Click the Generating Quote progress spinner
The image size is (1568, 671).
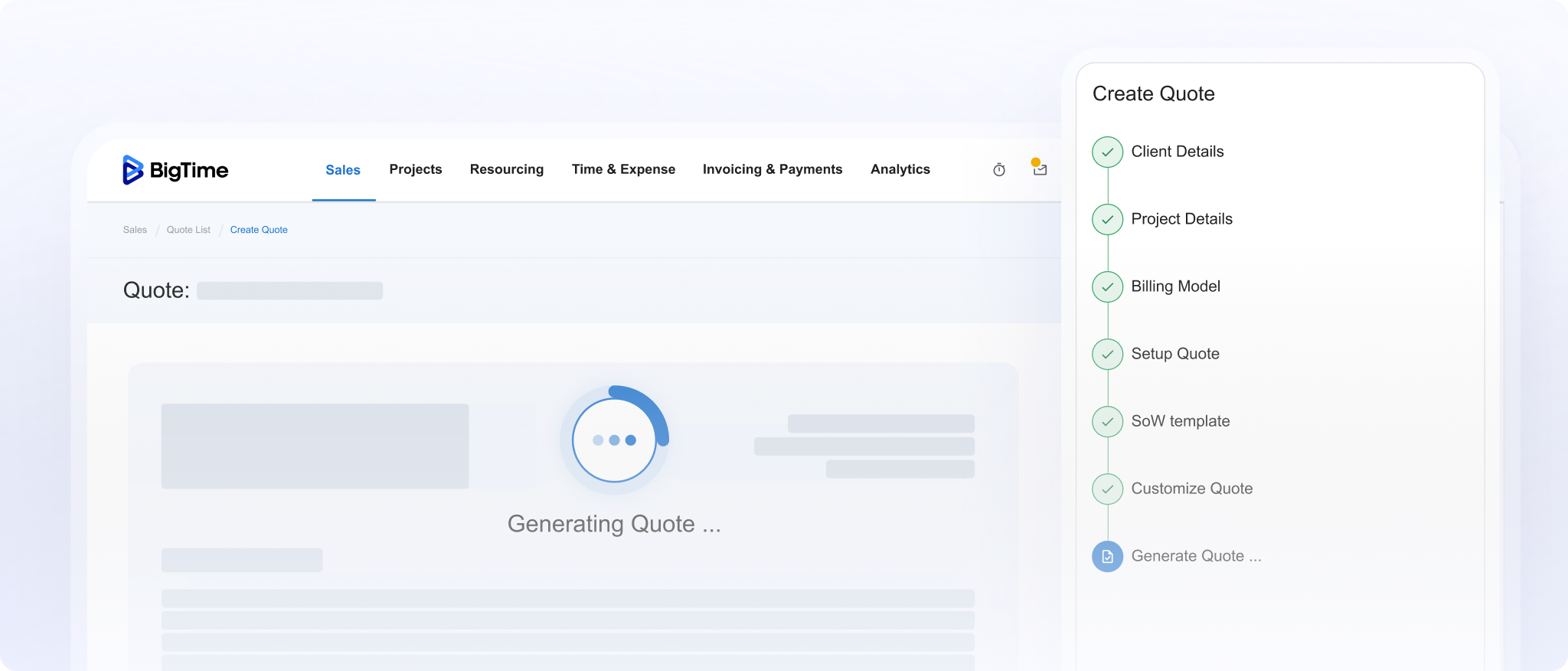click(614, 440)
